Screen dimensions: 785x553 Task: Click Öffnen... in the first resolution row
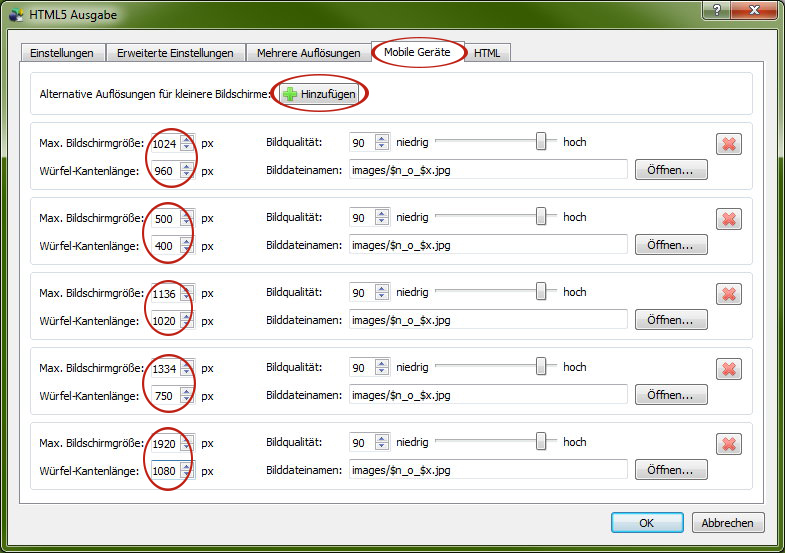click(671, 170)
